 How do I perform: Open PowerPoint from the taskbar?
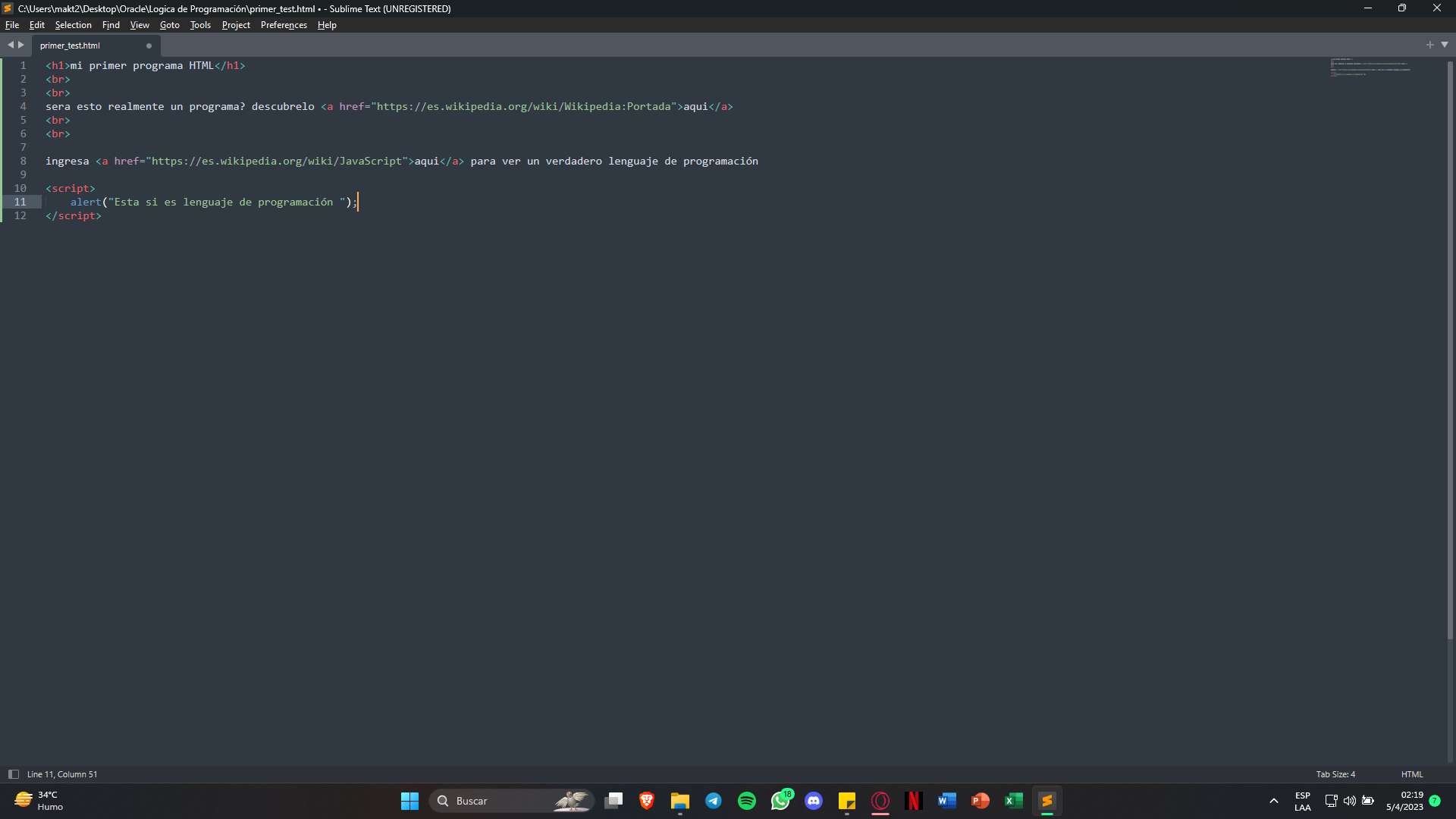pos(981,801)
